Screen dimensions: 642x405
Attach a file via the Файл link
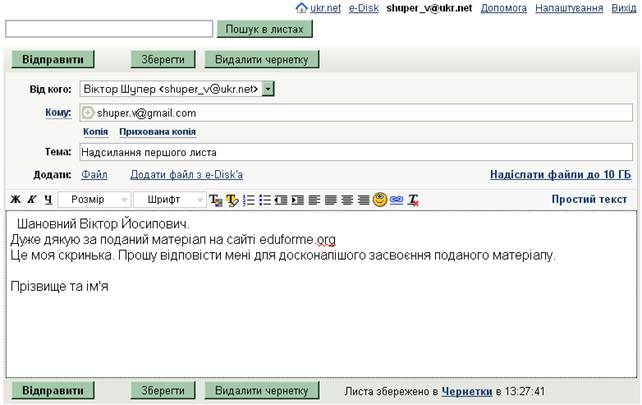pyautogui.click(x=94, y=175)
